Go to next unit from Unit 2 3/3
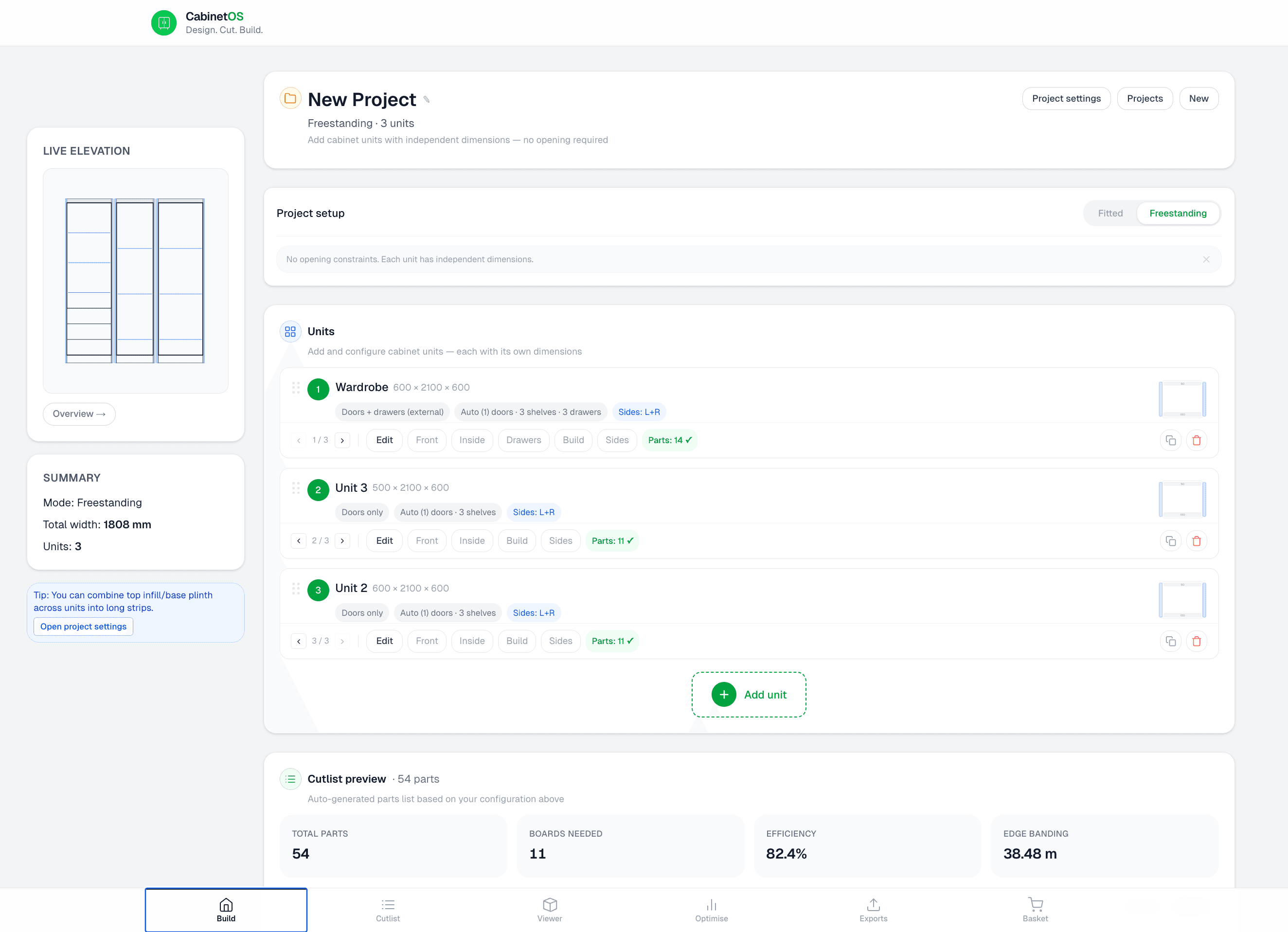 tap(342, 641)
